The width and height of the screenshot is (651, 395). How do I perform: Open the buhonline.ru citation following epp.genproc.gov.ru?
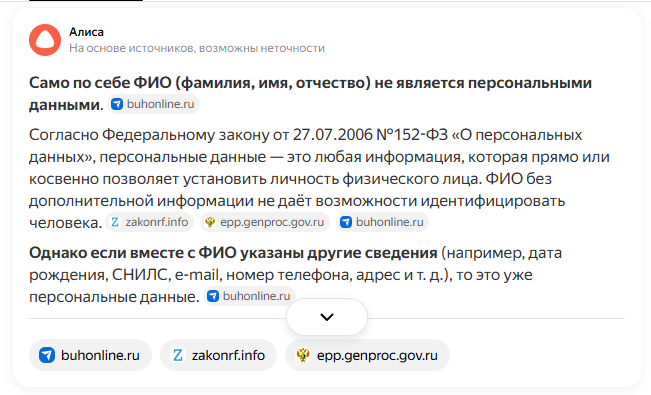click(382, 222)
